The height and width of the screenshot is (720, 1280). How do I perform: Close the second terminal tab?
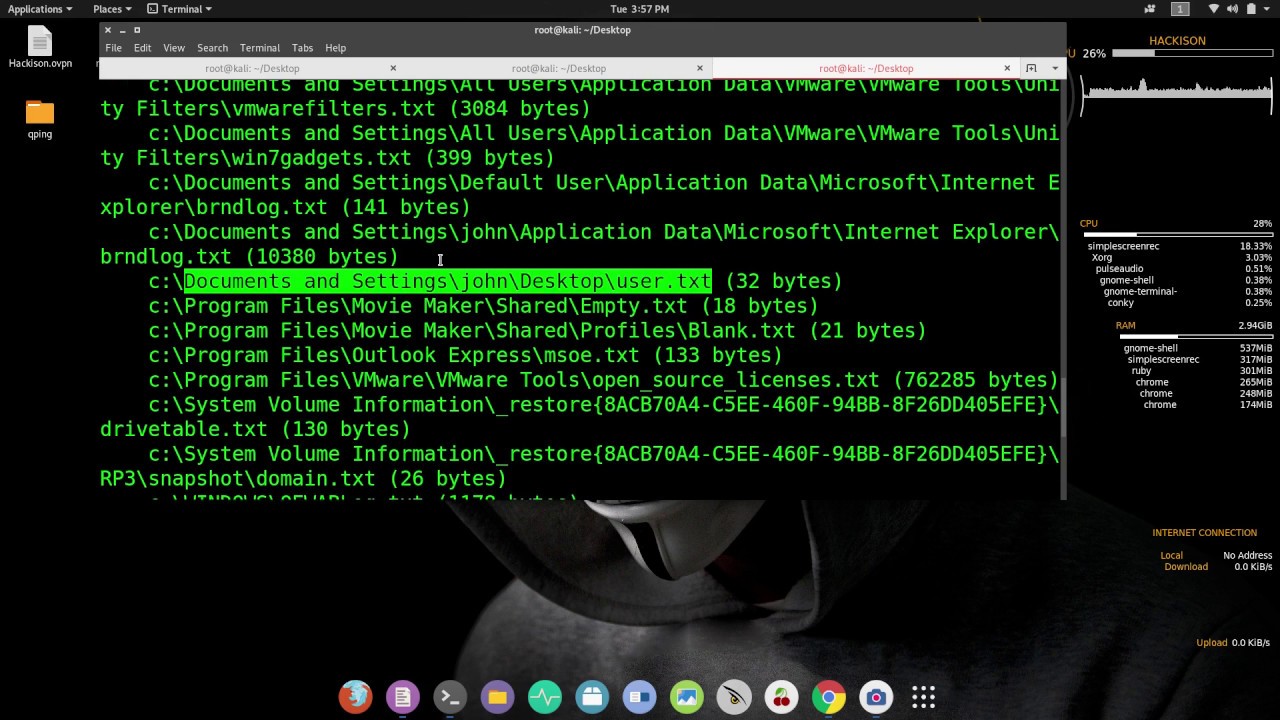pos(700,68)
